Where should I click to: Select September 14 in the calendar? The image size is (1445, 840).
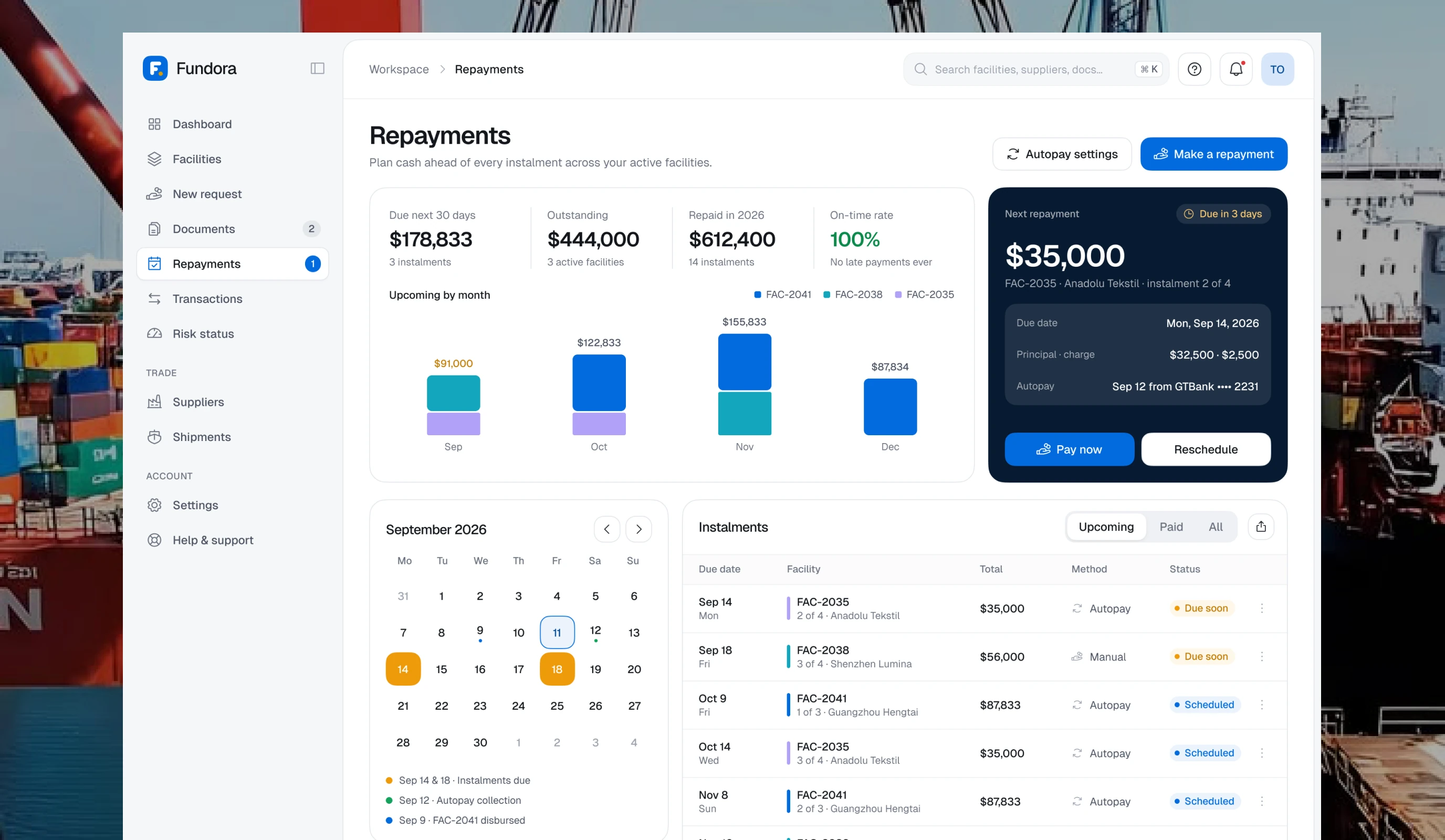(x=403, y=669)
